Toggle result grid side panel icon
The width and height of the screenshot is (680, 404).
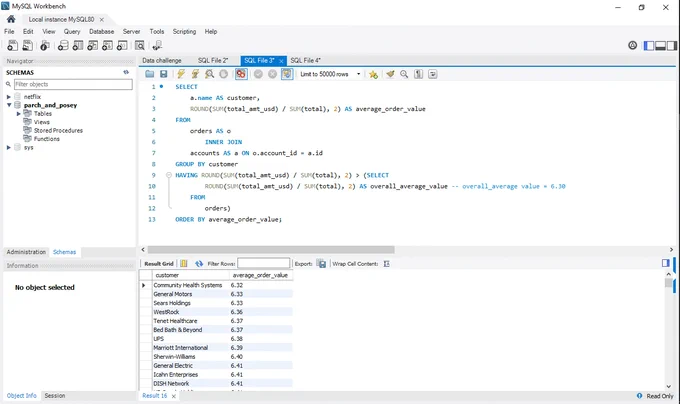[666, 263]
